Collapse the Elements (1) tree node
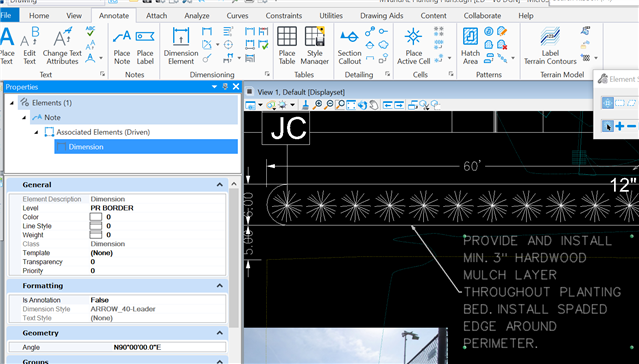The height and width of the screenshot is (364, 639). tap(12, 103)
